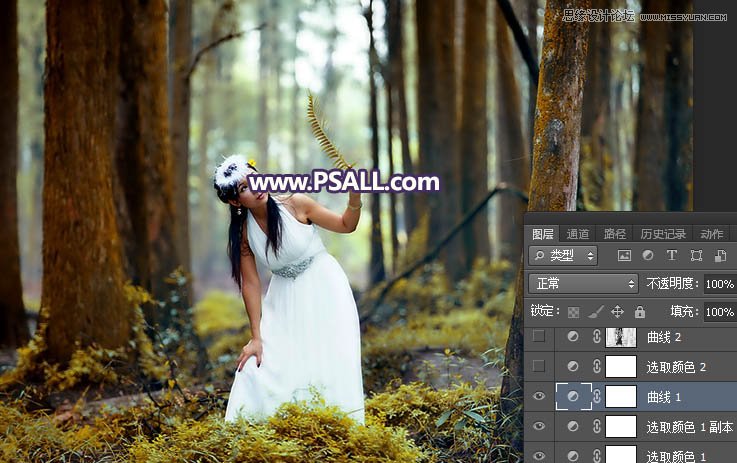Click mask link icon of 选取颜色 1 副本
The width and height of the screenshot is (737, 463).
tap(596, 426)
